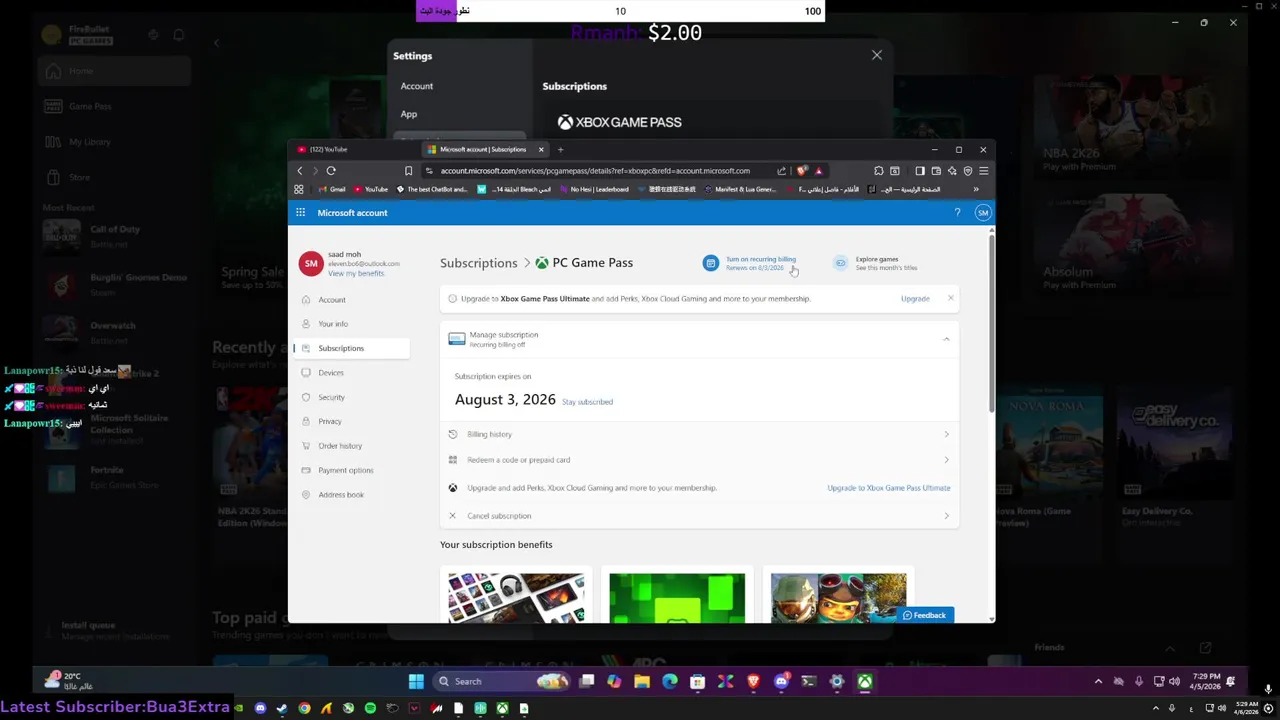Click the View my benefits link
Image resolution: width=1280 pixels, height=720 pixels.
pyautogui.click(x=356, y=274)
